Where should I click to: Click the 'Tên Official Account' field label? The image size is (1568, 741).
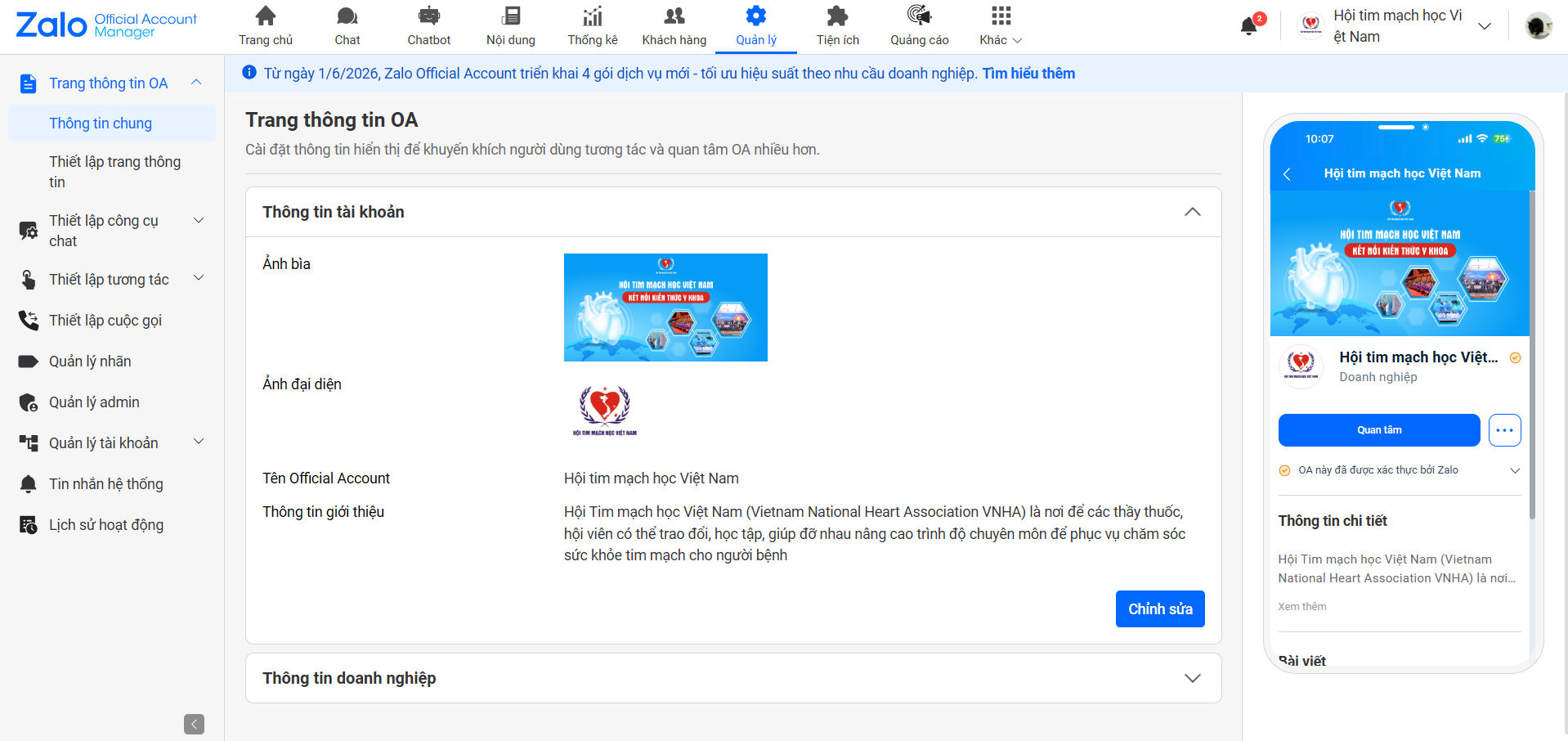click(x=326, y=478)
